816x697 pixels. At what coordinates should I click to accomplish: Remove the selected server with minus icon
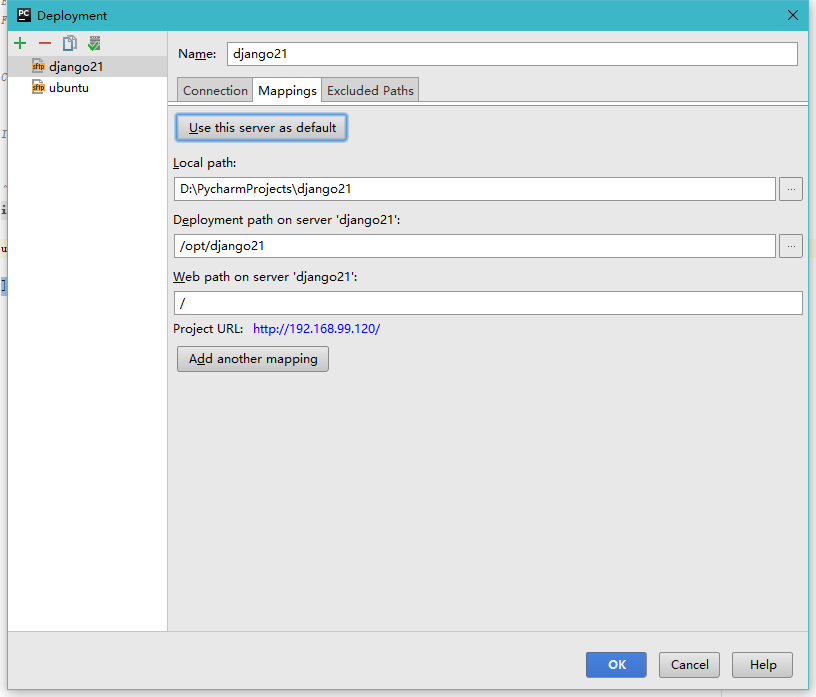tap(45, 43)
